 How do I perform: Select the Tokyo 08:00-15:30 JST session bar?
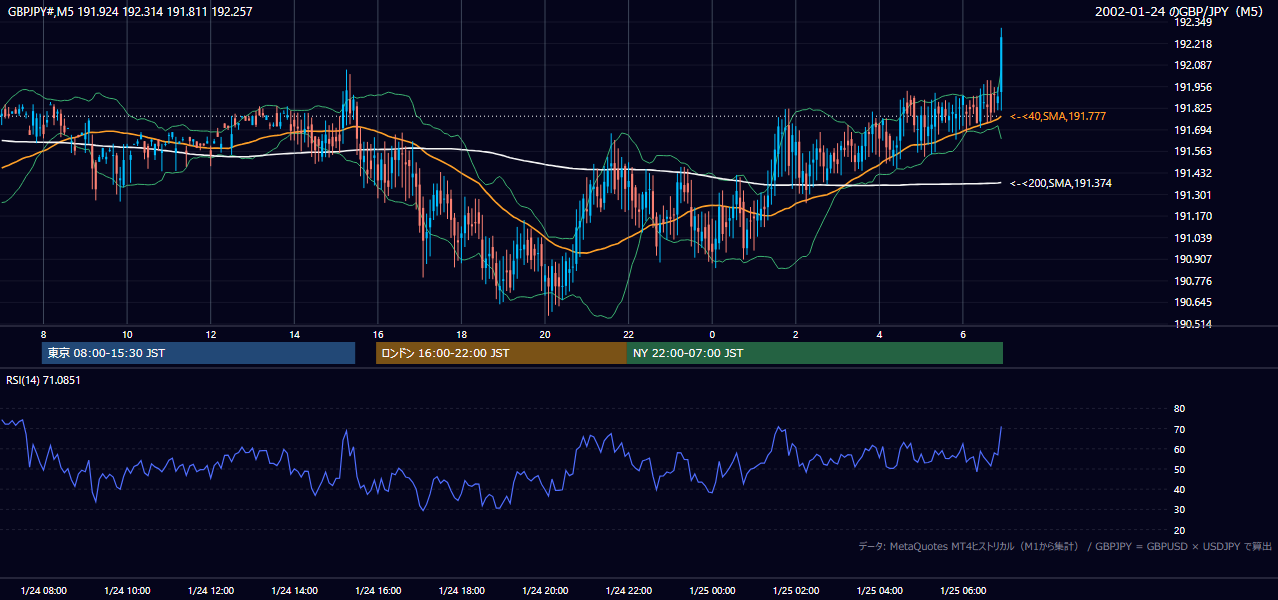(198, 353)
